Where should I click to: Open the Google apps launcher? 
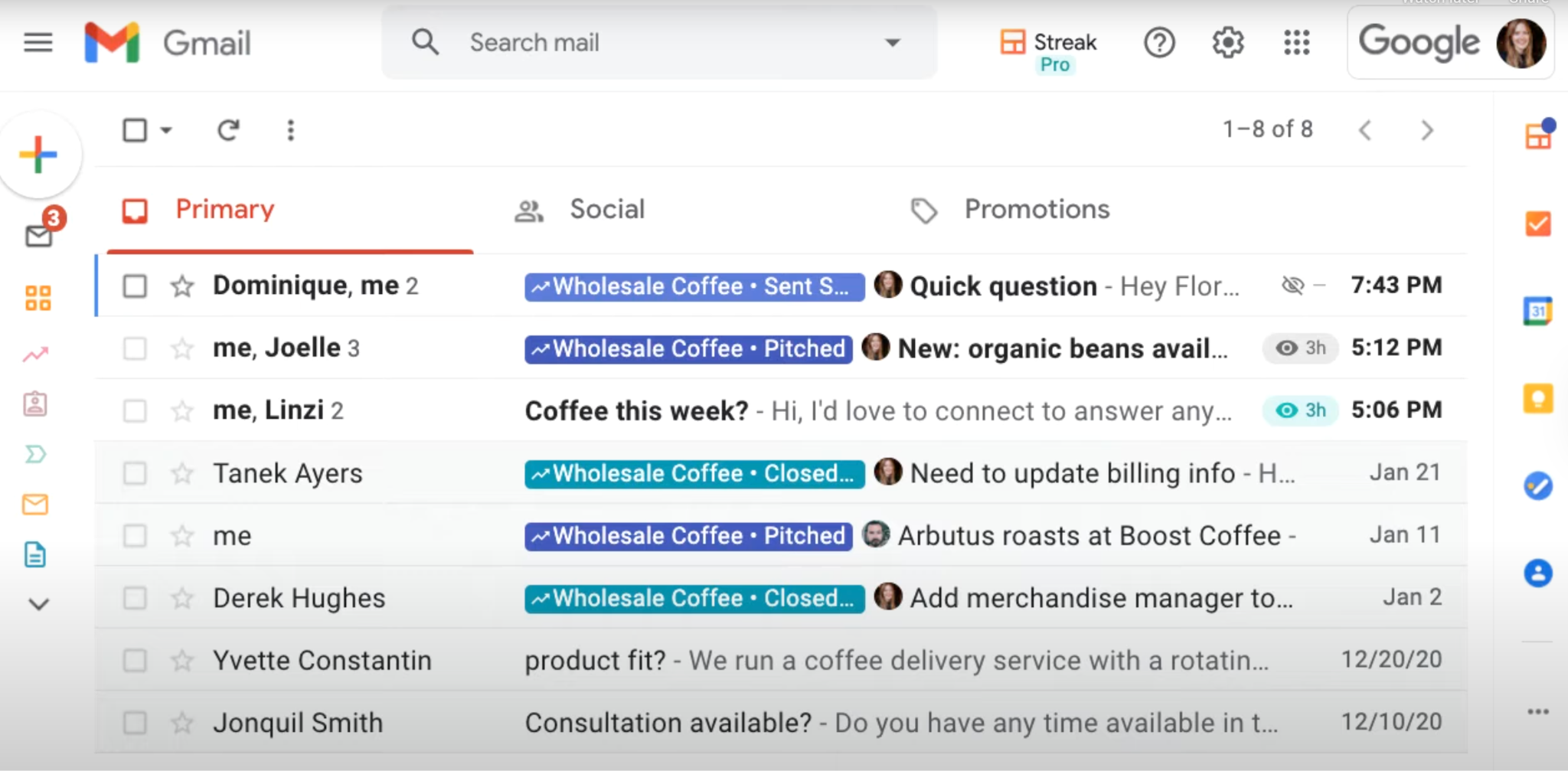1296,43
